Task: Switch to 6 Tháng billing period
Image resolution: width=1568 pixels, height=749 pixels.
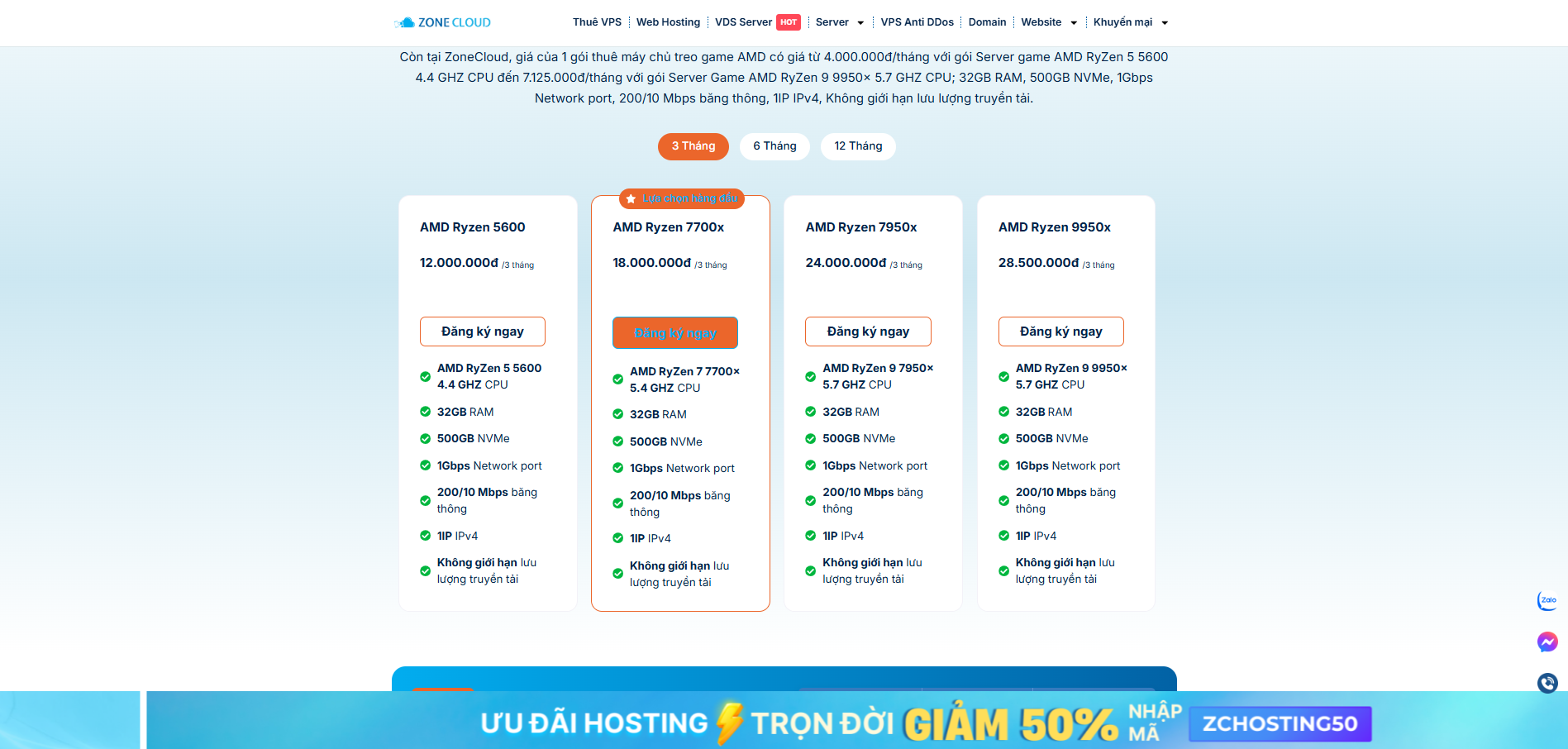Action: coord(774,146)
